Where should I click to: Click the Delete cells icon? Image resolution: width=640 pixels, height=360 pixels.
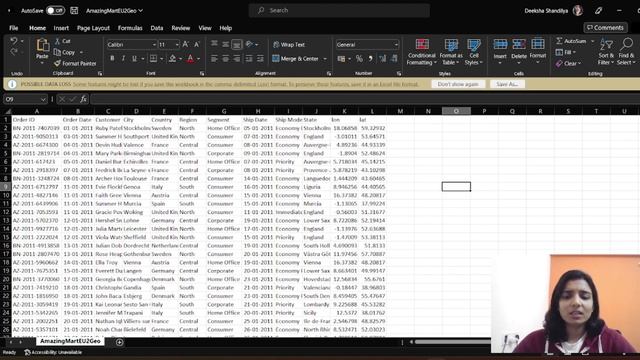pos(519,44)
